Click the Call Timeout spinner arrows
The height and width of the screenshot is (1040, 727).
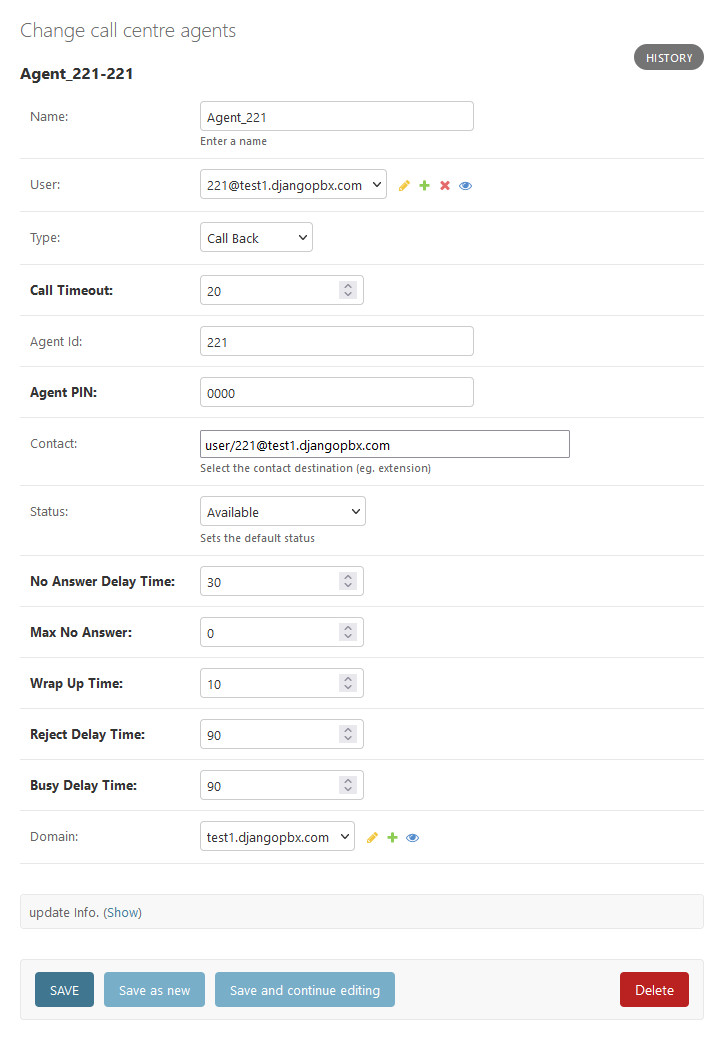coord(347,290)
